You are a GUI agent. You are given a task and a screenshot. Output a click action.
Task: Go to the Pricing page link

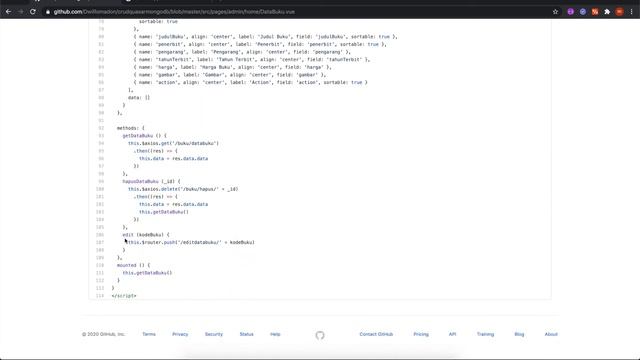[421, 334]
